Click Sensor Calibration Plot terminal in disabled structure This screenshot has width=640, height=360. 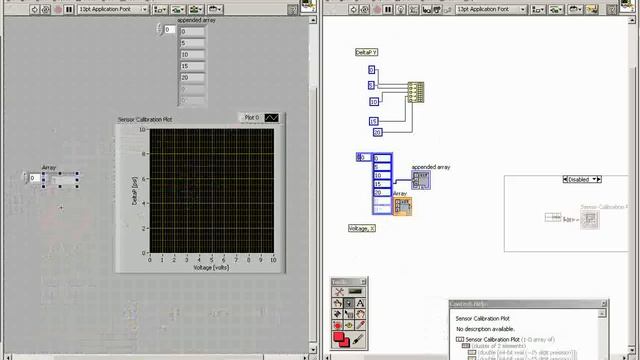(590, 220)
